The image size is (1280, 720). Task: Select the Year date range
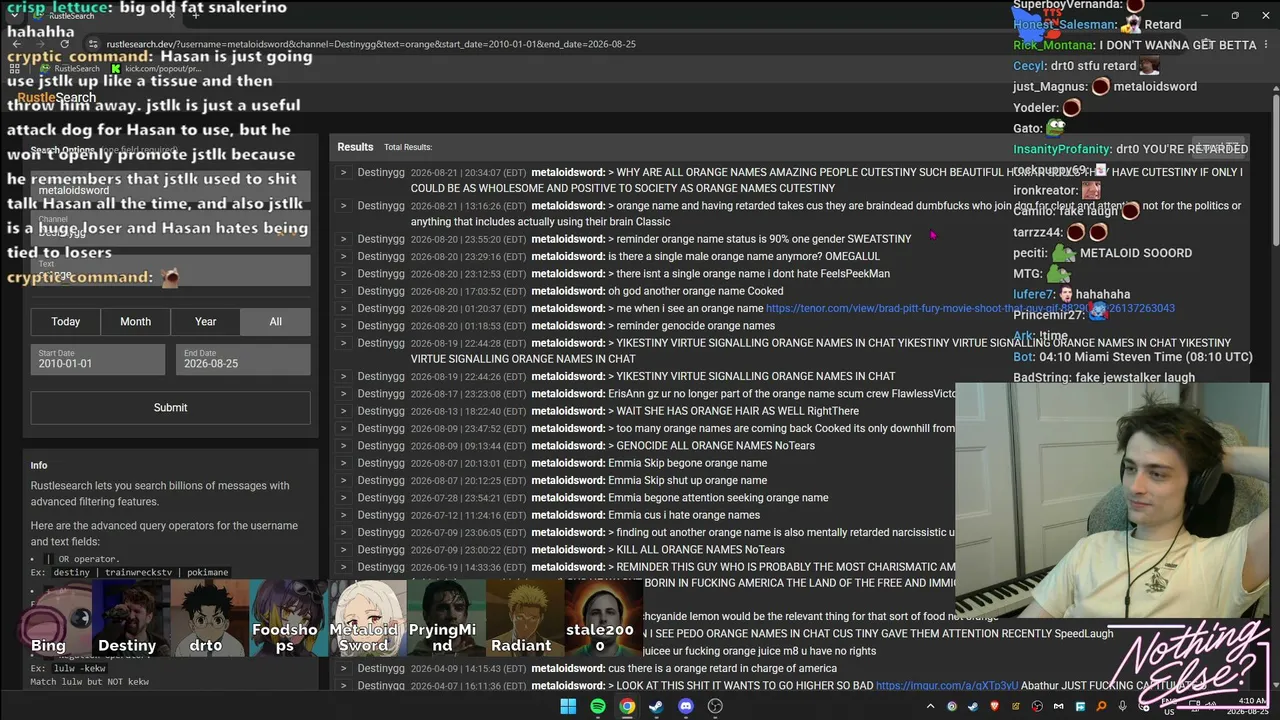click(206, 321)
